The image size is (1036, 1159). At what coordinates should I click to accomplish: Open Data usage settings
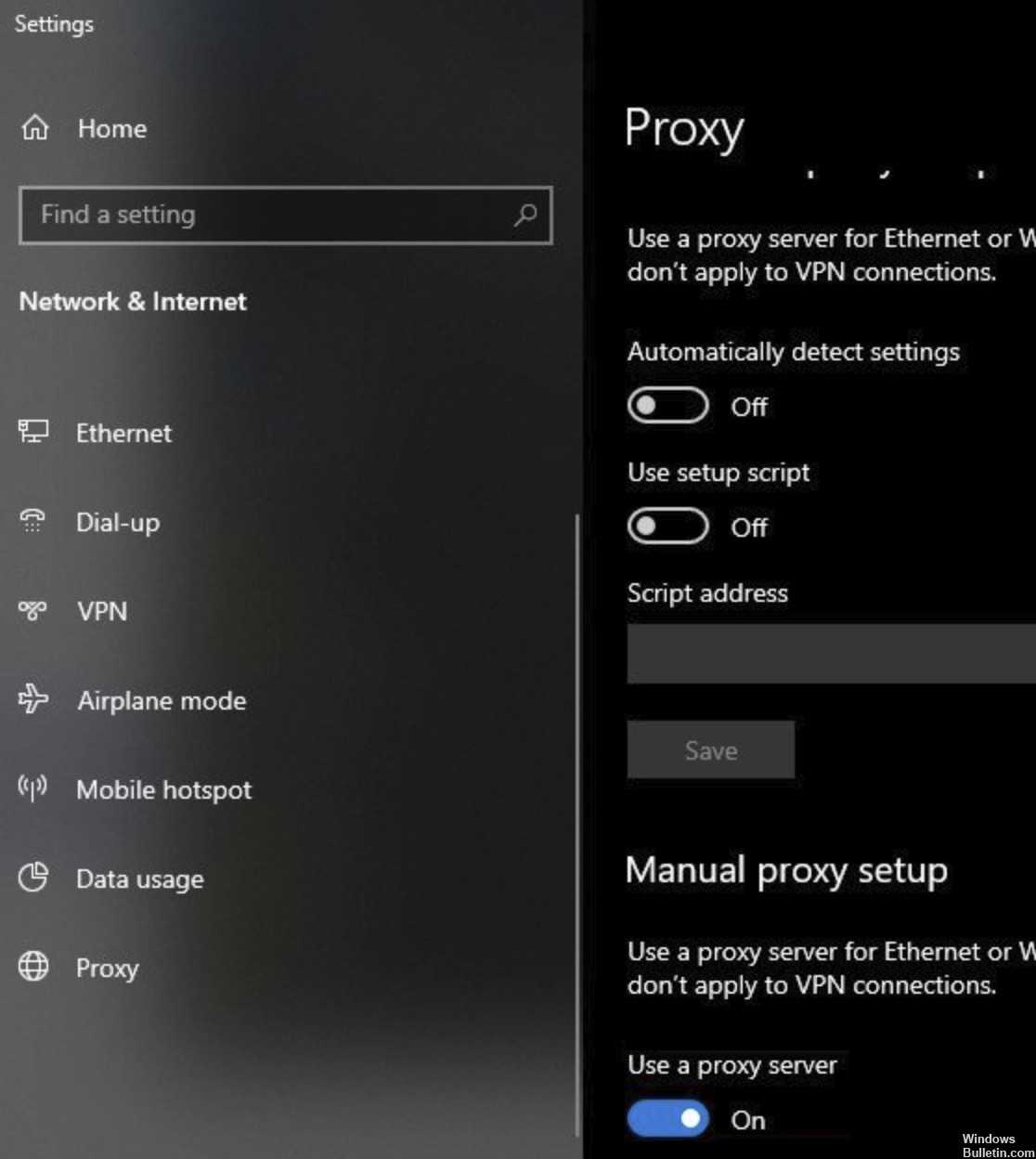[x=139, y=879]
